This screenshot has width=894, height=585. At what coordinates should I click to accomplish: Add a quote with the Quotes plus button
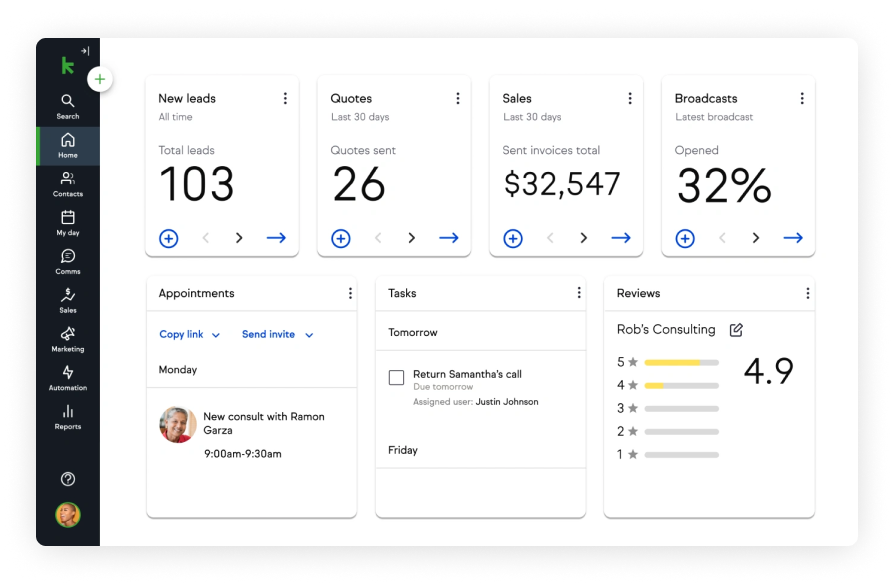coord(340,238)
